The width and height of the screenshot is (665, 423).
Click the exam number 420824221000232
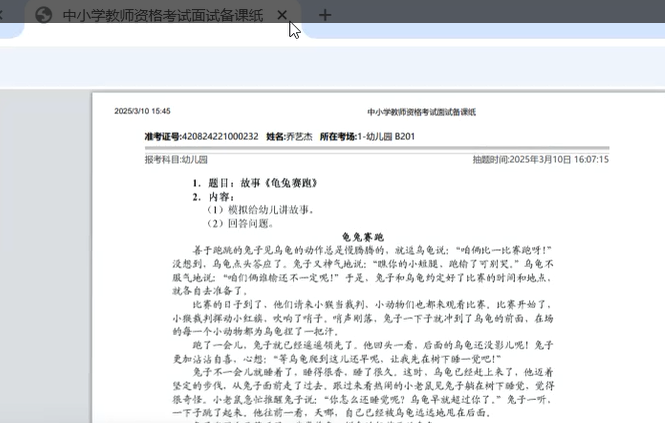(220, 137)
